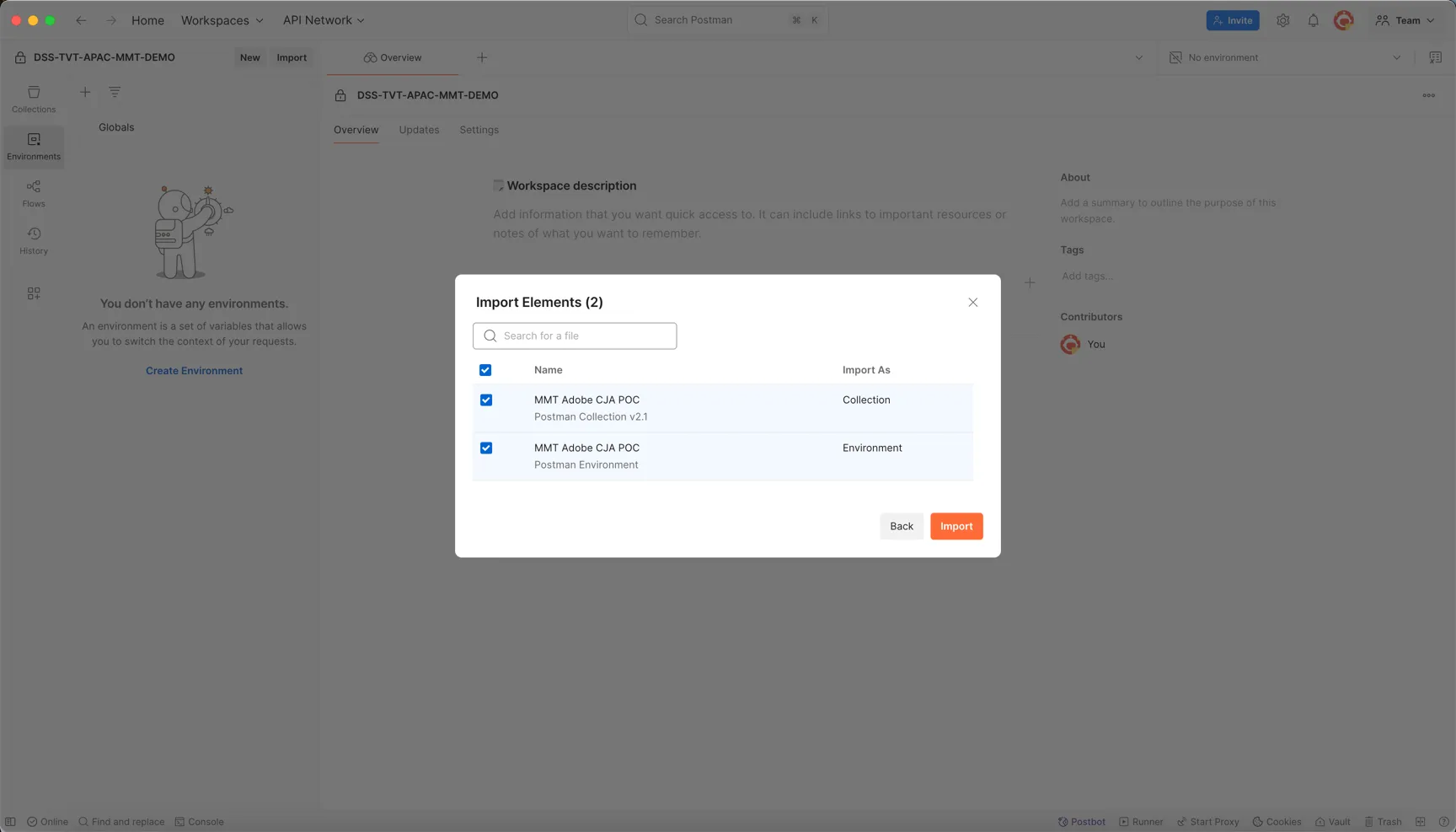The height and width of the screenshot is (832, 1456).
Task: Close the Import Elements dialog
Action: [x=972, y=302]
